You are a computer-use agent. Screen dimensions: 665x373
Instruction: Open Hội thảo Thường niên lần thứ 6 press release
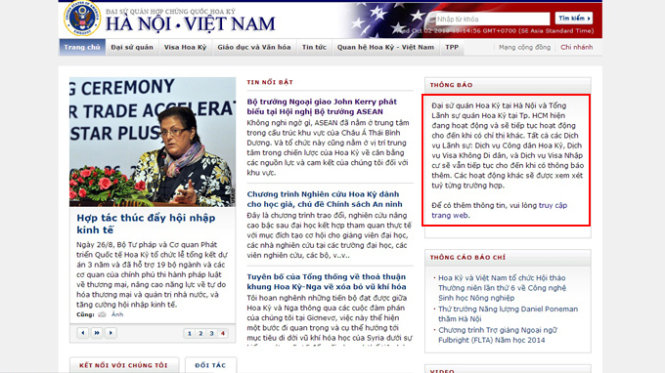click(x=502, y=288)
